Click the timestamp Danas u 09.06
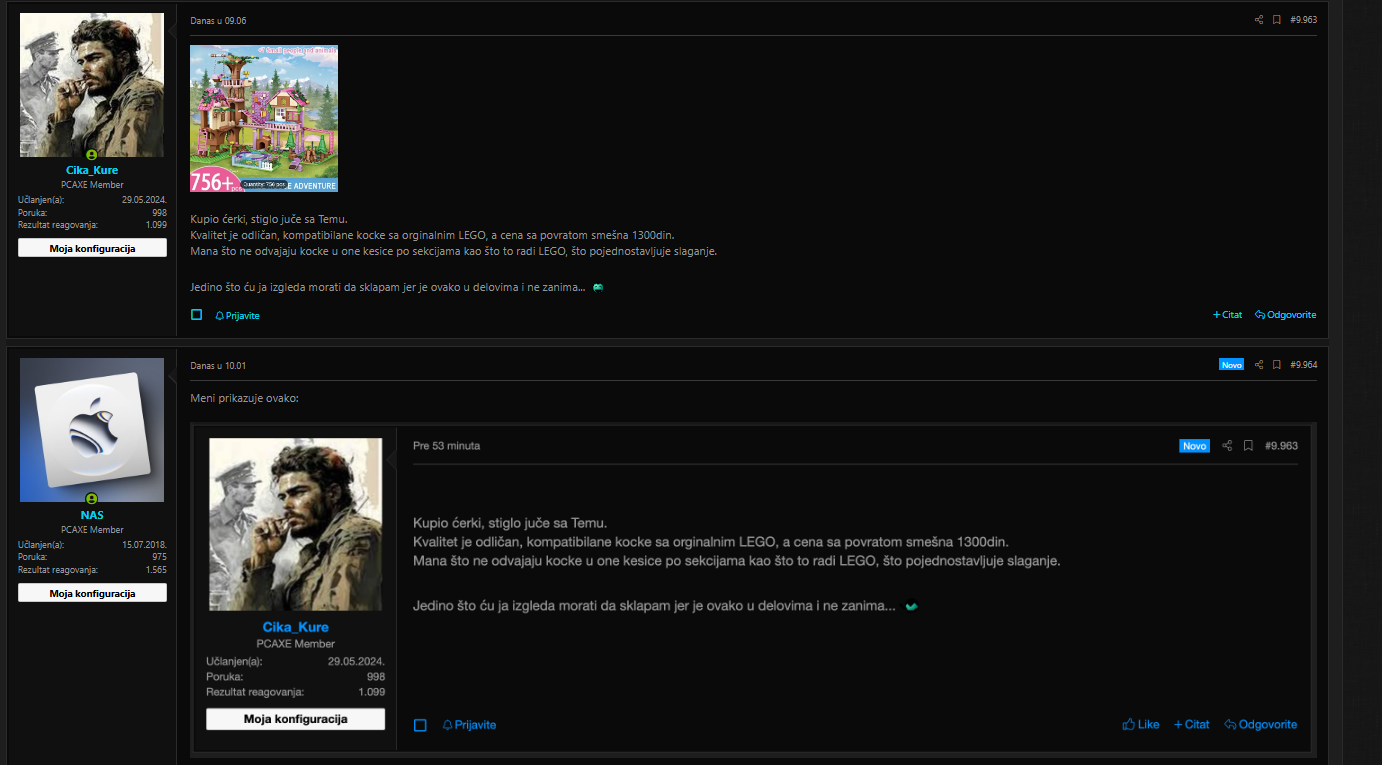The height and width of the screenshot is (765, 1382). click(x=218, y=21)
